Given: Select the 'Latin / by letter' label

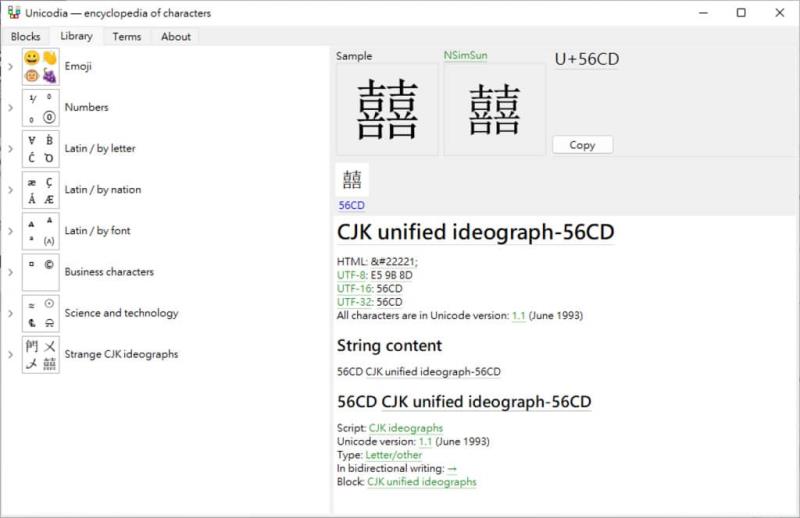Looking at the screenshot, I should coord(100,149).
